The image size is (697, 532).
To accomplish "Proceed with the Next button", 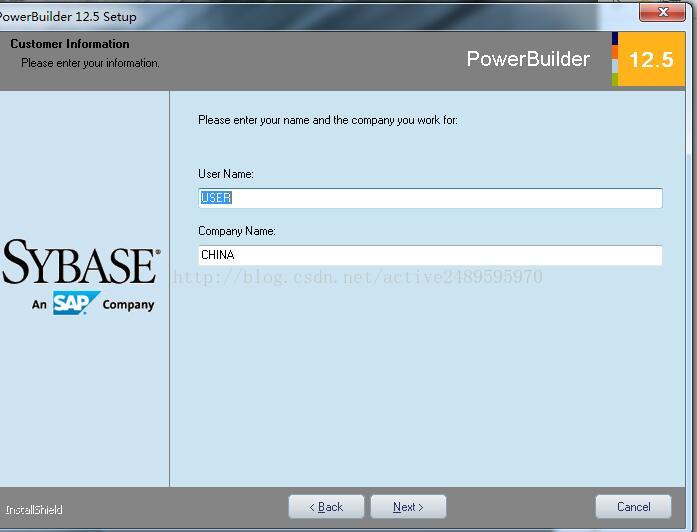I will click(x=408, y=507).
